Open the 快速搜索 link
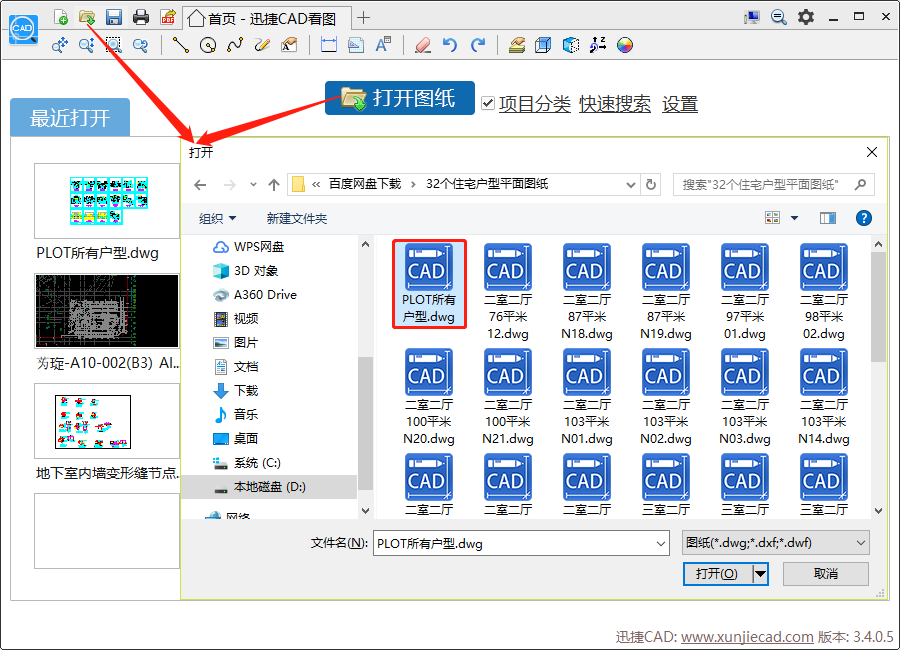 coord(615,104)
